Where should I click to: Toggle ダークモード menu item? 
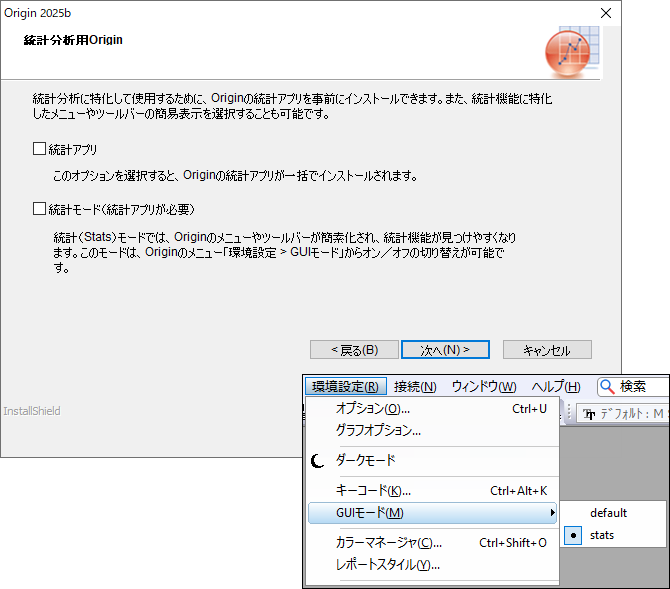point(432,460)
